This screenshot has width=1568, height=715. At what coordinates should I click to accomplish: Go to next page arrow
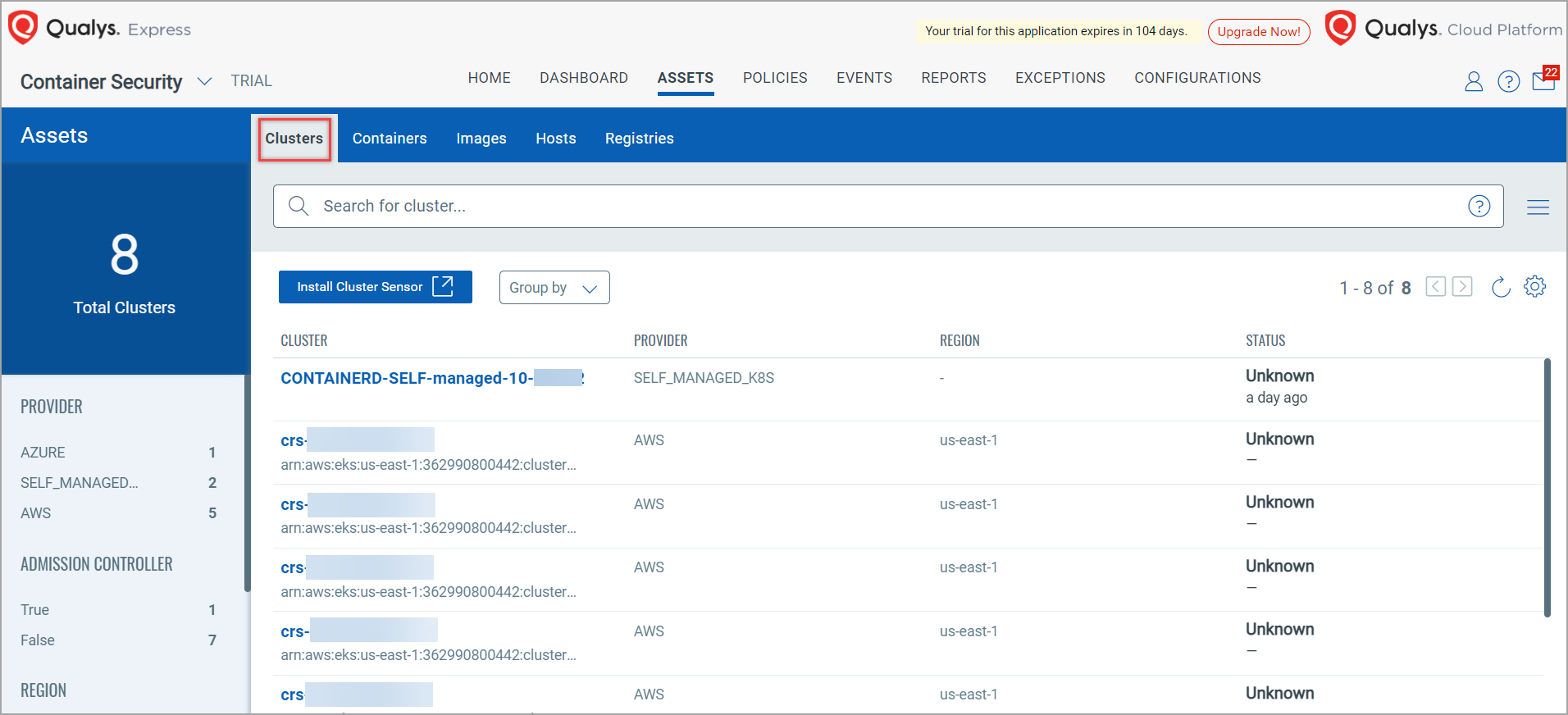click(1462, 287)
